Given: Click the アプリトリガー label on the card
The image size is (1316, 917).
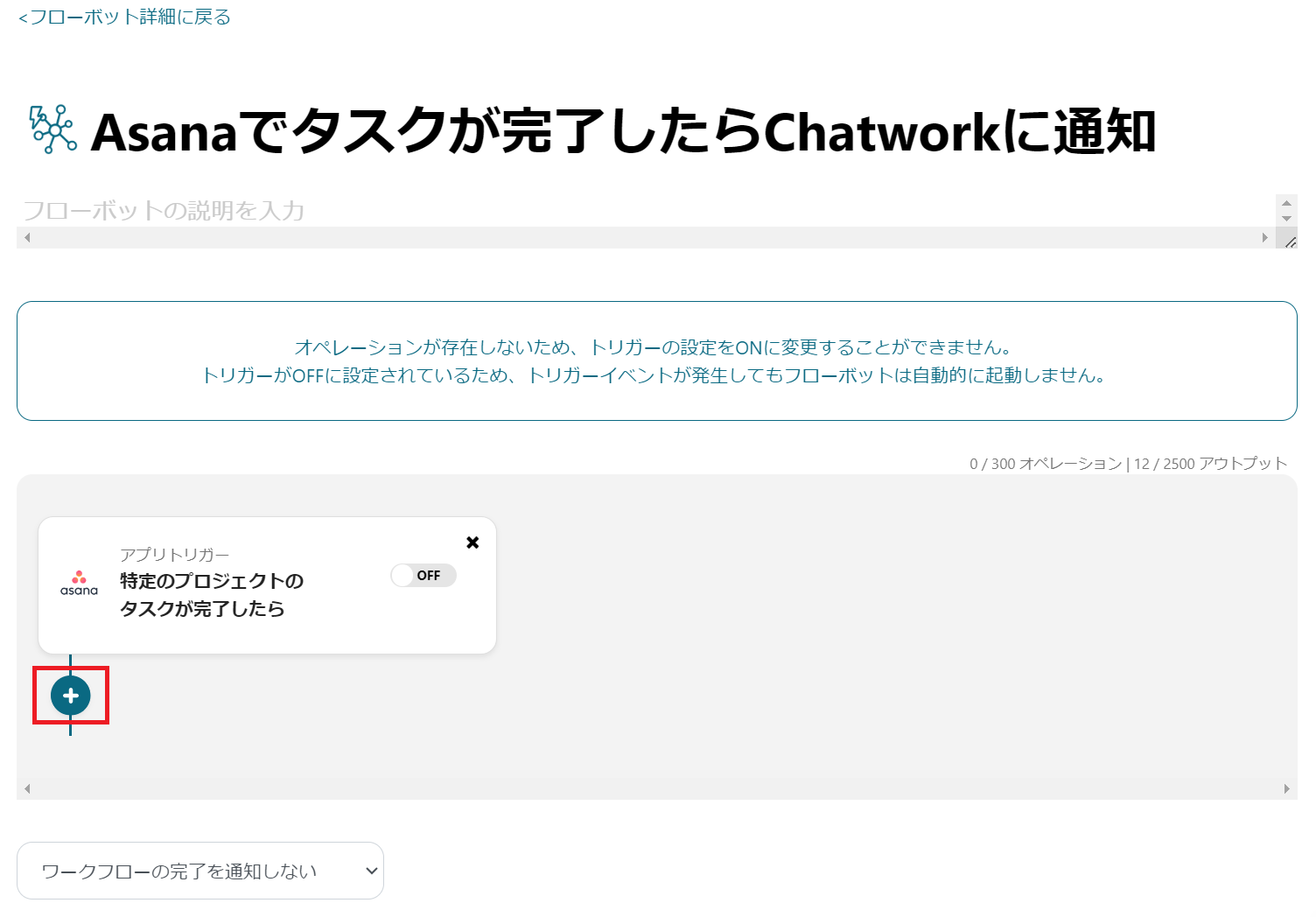Looking at the screenshot, I should [173, 554].
